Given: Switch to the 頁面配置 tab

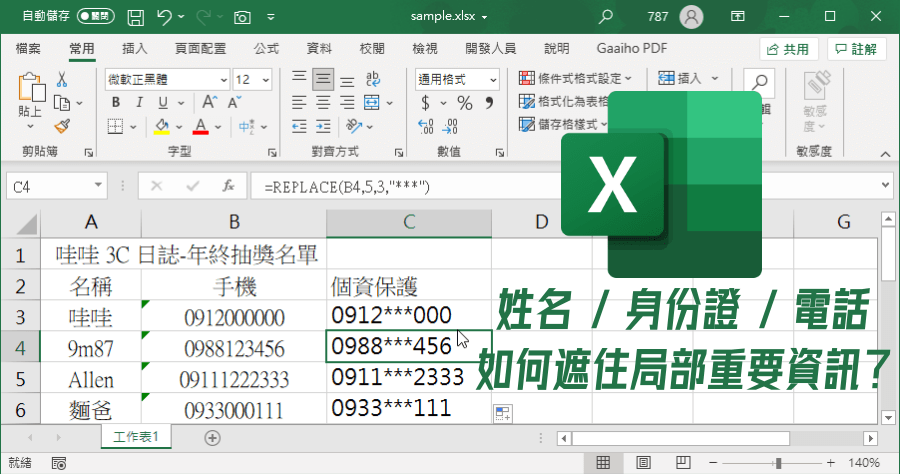Looking at the screenshot, I should click(200, 49).
